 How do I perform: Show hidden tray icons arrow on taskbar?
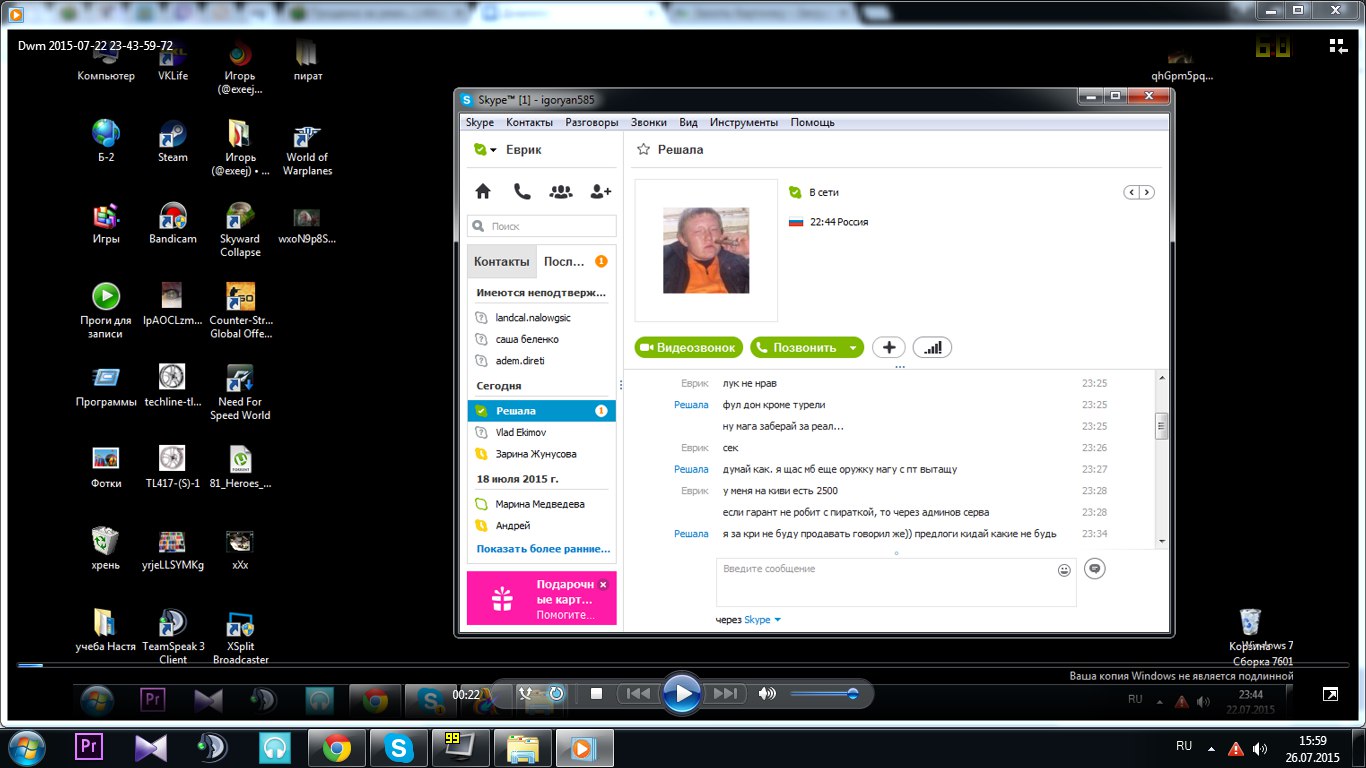click(x=1211, y=748)
